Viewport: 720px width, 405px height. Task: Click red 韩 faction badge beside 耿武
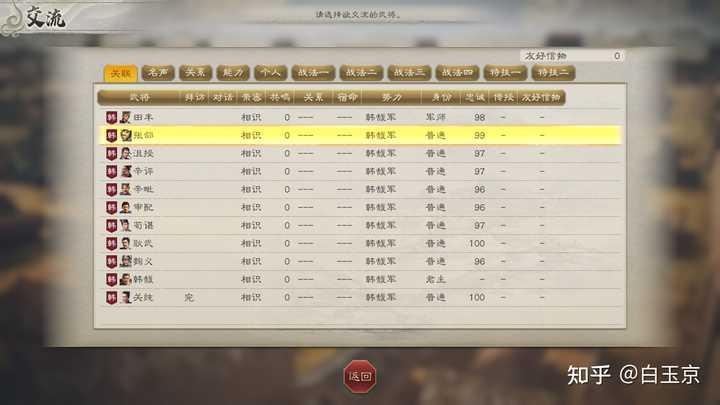point(112,243)
